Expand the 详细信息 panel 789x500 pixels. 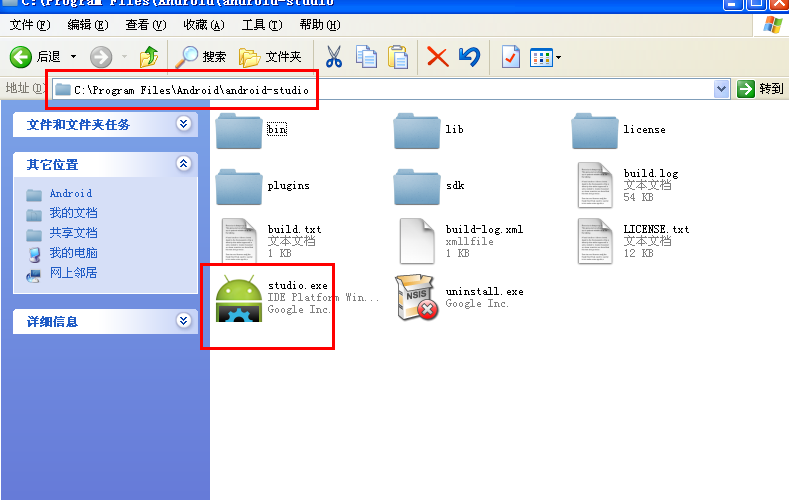pyautogui.click(x=184, y=320)
